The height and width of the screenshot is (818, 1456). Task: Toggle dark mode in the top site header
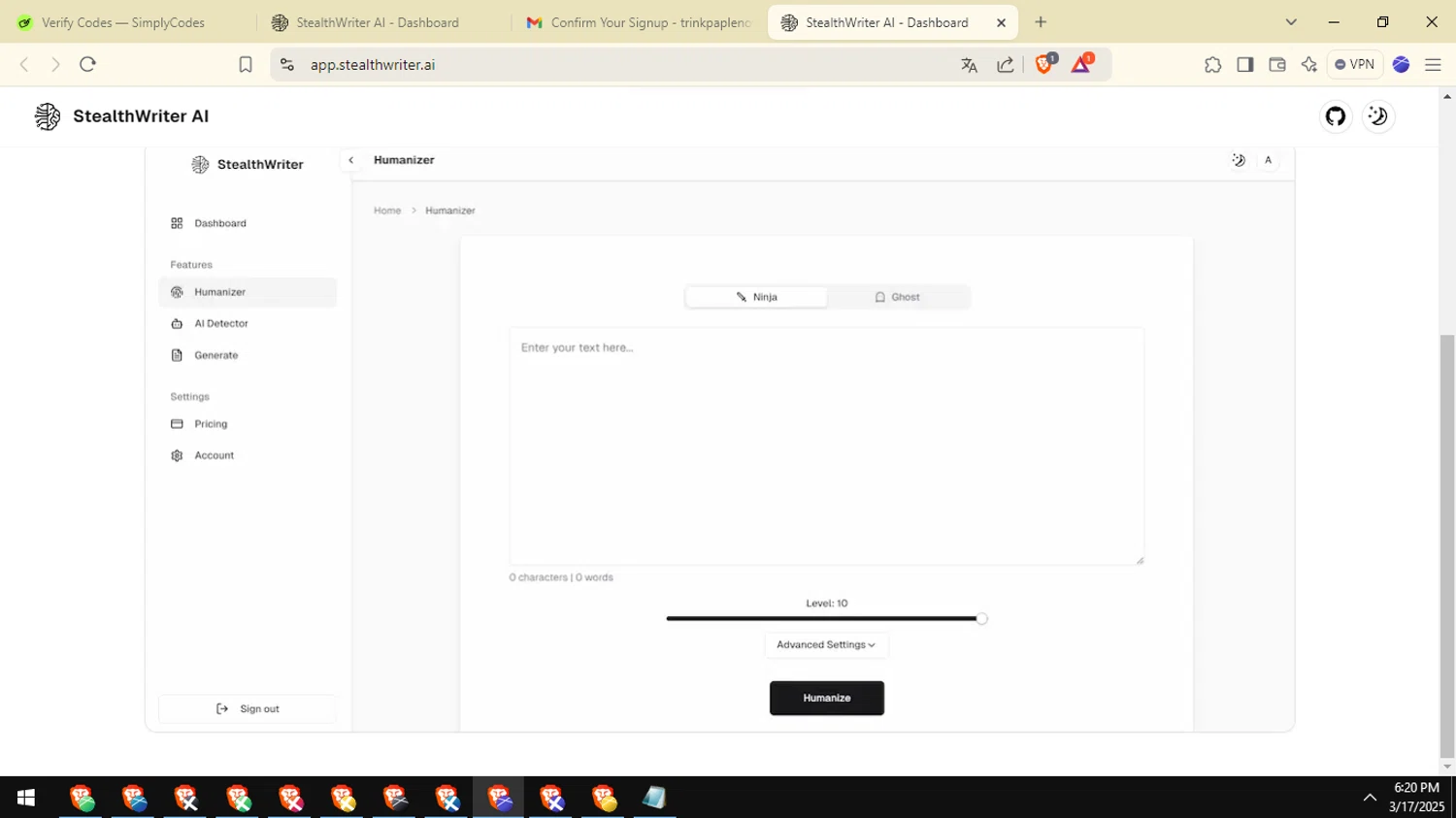pyautogui.click(x=1377, y=116)
